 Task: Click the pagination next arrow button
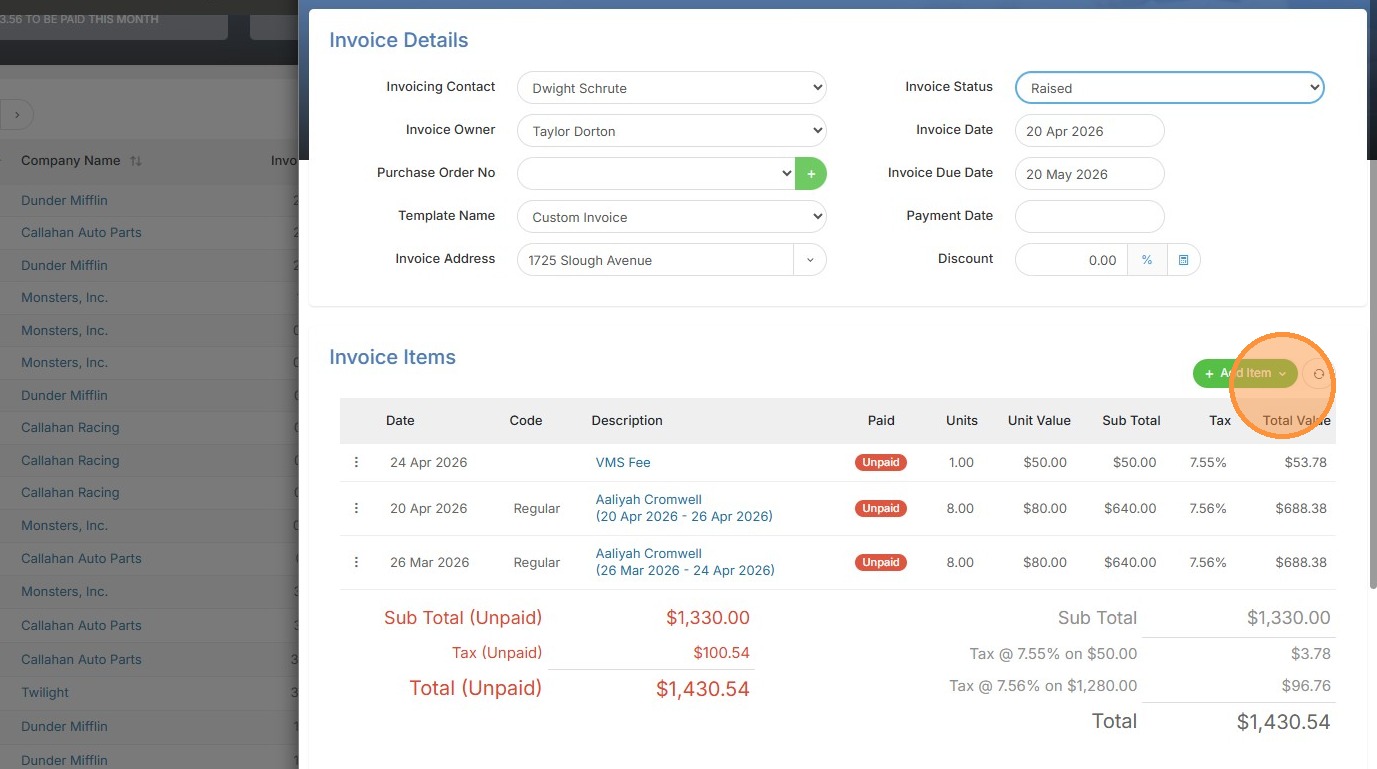(x=17, y=115)
